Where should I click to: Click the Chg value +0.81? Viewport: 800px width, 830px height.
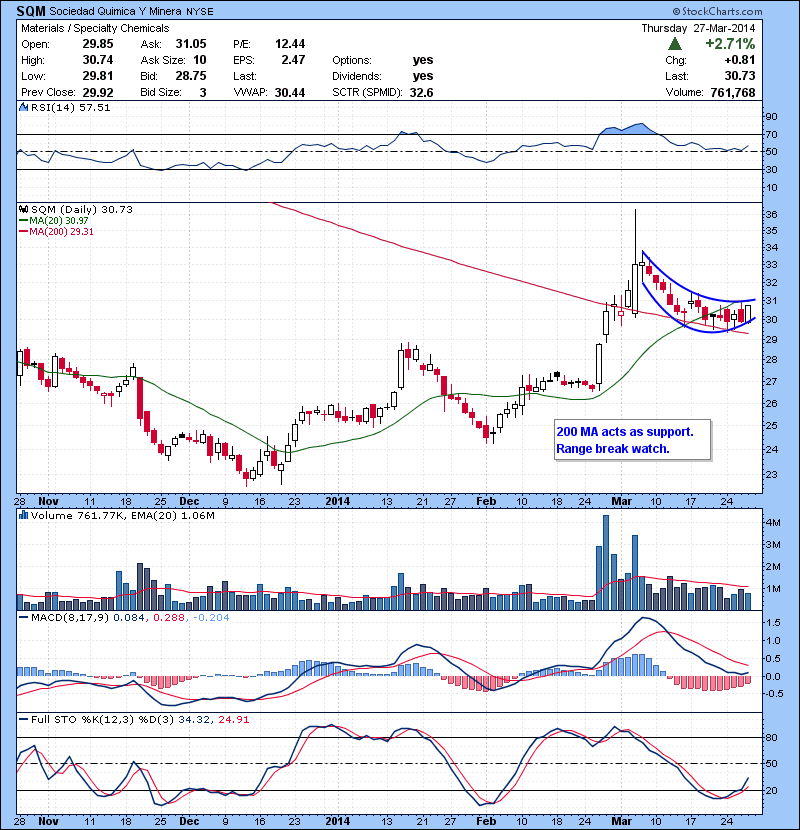coord(740,60)
